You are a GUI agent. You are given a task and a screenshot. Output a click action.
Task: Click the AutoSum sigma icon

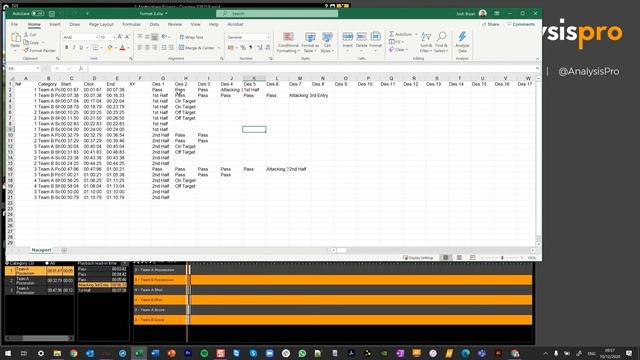click(x=392, y=34)
